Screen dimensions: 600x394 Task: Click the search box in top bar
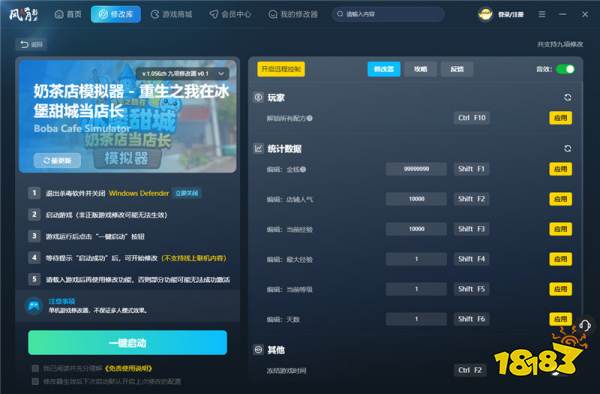(x=388, y=15)
